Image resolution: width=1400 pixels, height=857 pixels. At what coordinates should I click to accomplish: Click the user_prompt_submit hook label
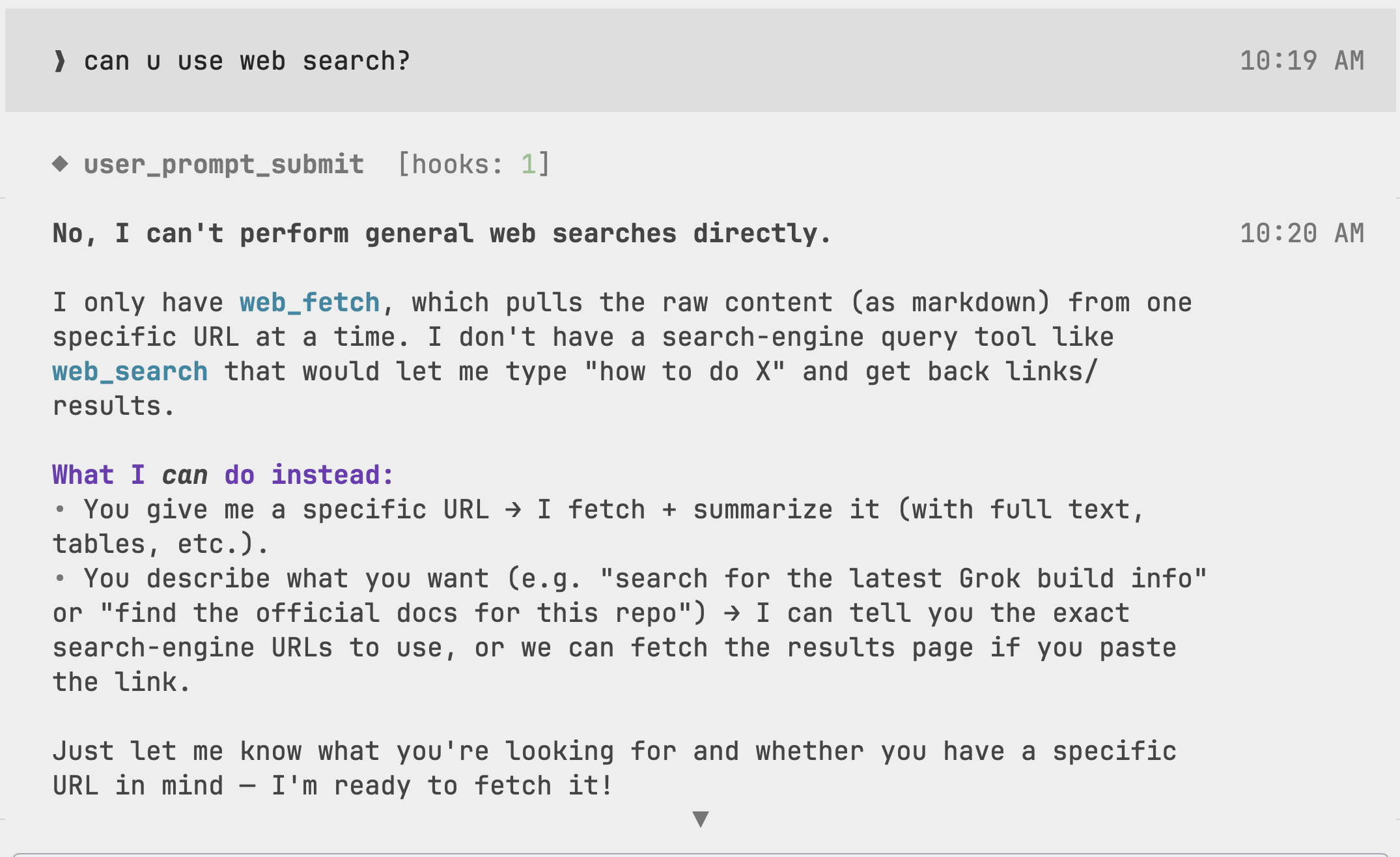tap(224, 165)
